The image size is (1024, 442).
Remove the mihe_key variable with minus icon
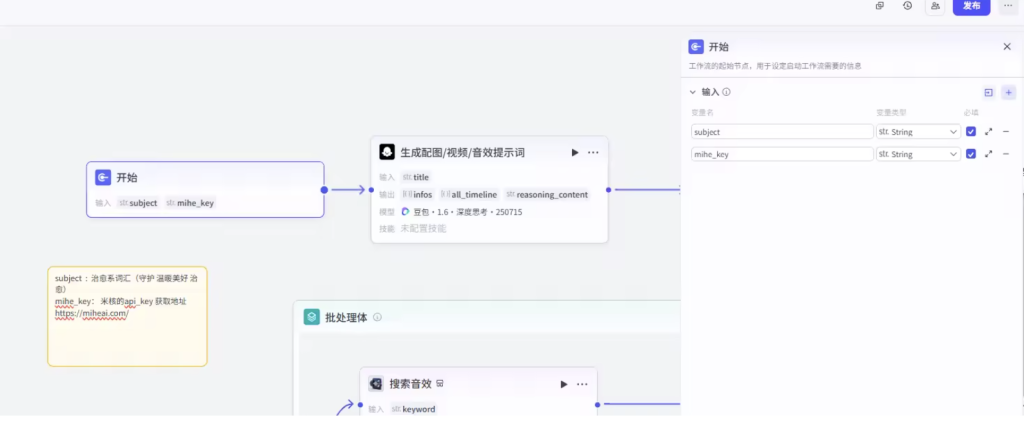pos(1006,154)
